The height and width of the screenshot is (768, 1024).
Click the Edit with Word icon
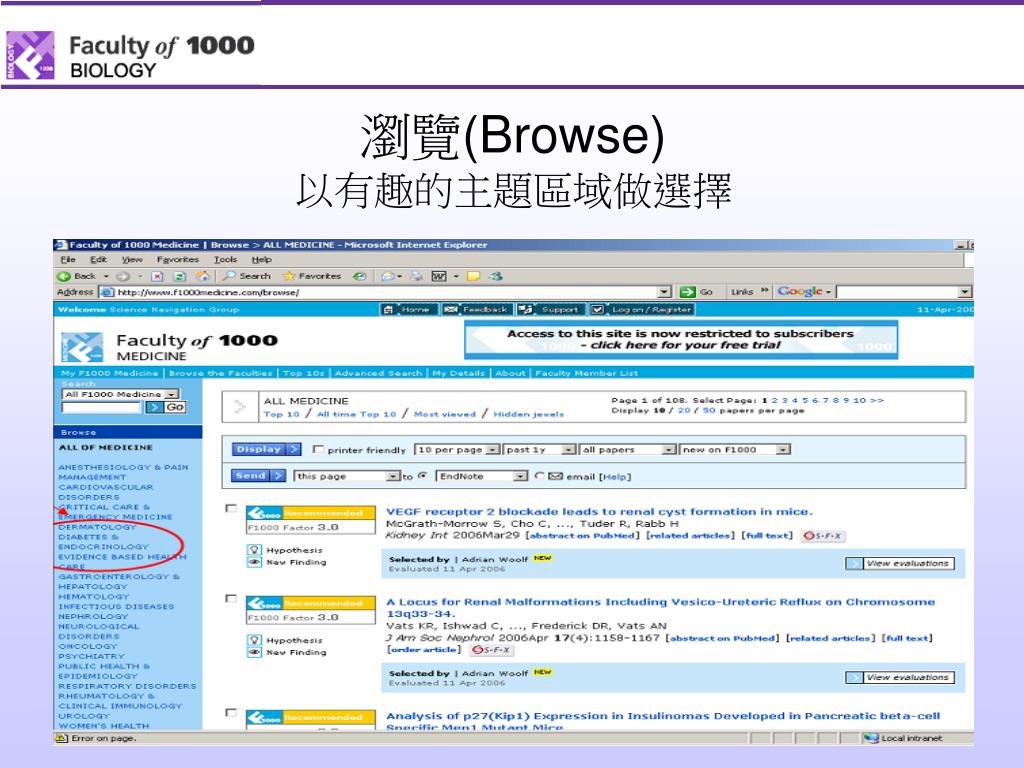pyautogui.click(x=439, y=276)
